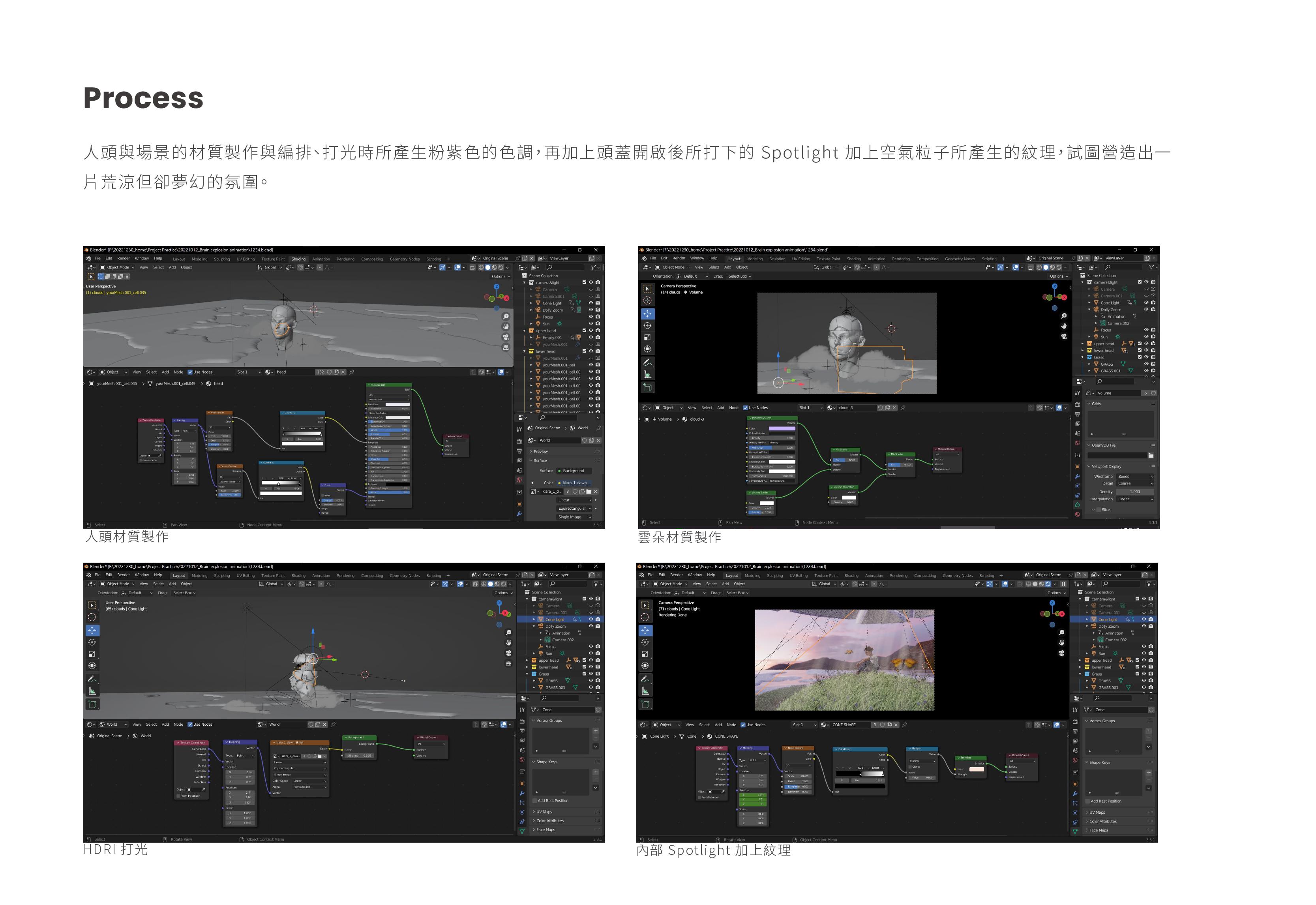Enable the Add Rest Position checkbox, HDRI screenshot
Image resolution: width=1316 pixels, height=905 pixels.
(x=534, y=801)
